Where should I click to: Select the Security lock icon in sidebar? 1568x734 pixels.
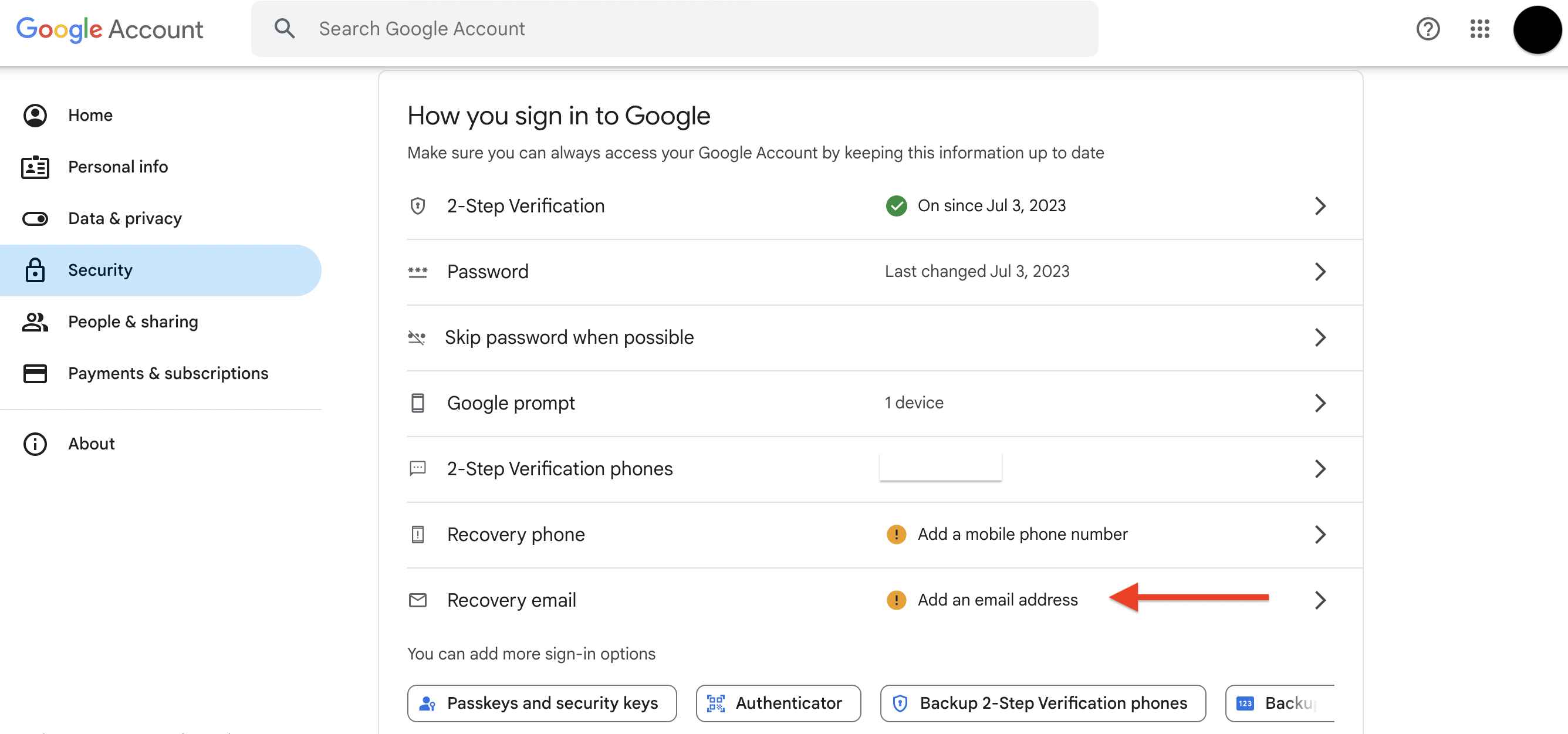[35, 270]
